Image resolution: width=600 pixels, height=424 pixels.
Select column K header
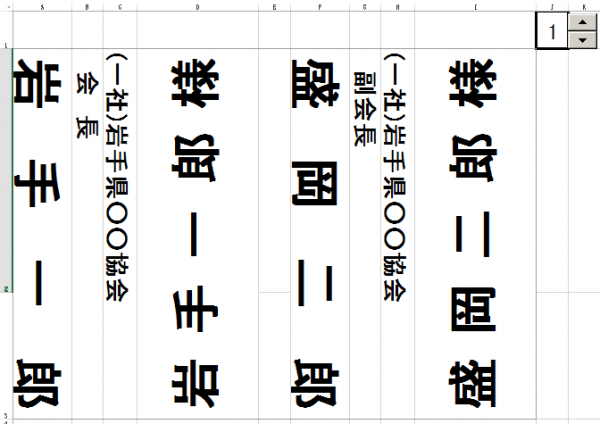tap(584, 7)
